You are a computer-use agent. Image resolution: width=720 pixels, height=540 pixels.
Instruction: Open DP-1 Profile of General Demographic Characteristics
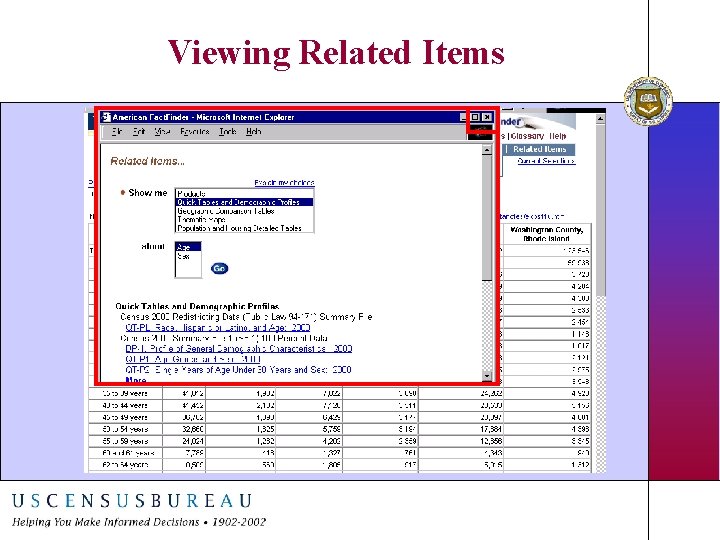coord(239,349)
